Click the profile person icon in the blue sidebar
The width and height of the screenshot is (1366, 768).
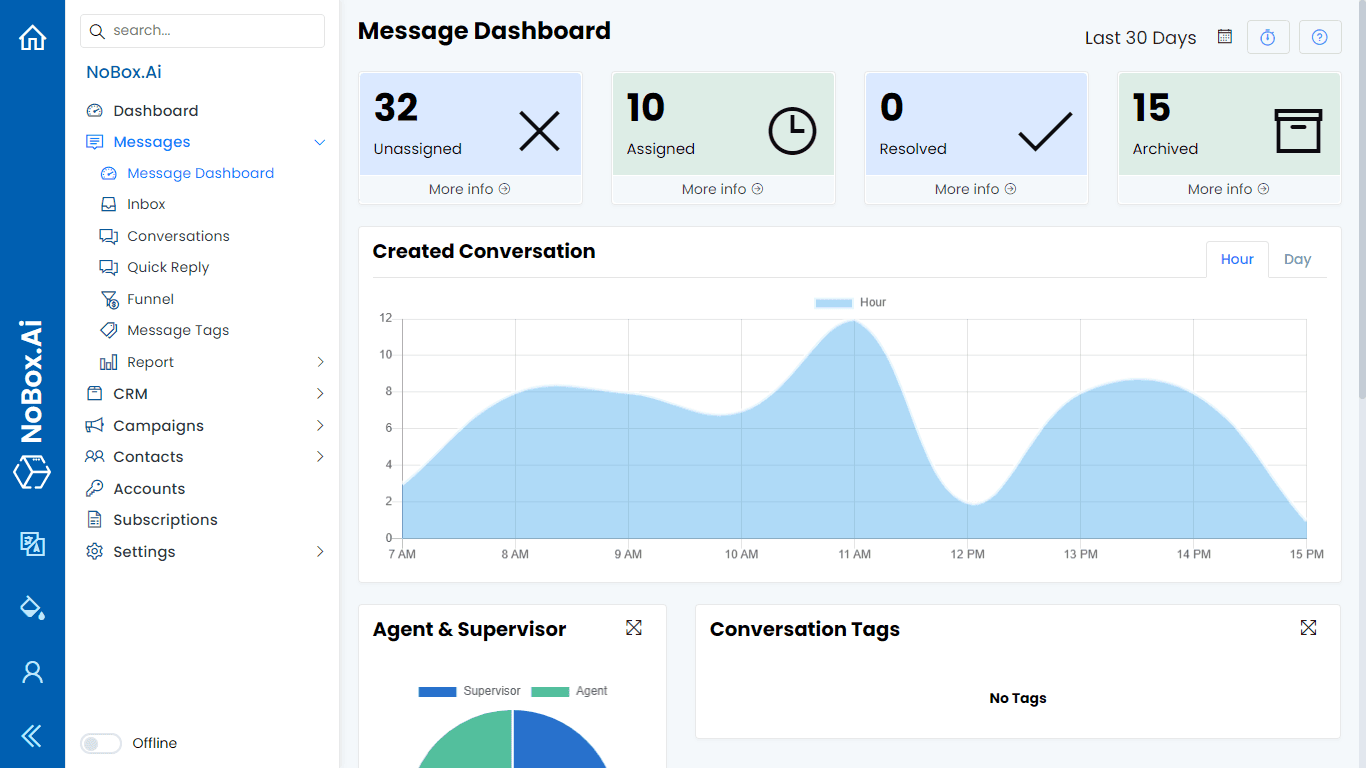pyautogui.click(x=33, y=672)
